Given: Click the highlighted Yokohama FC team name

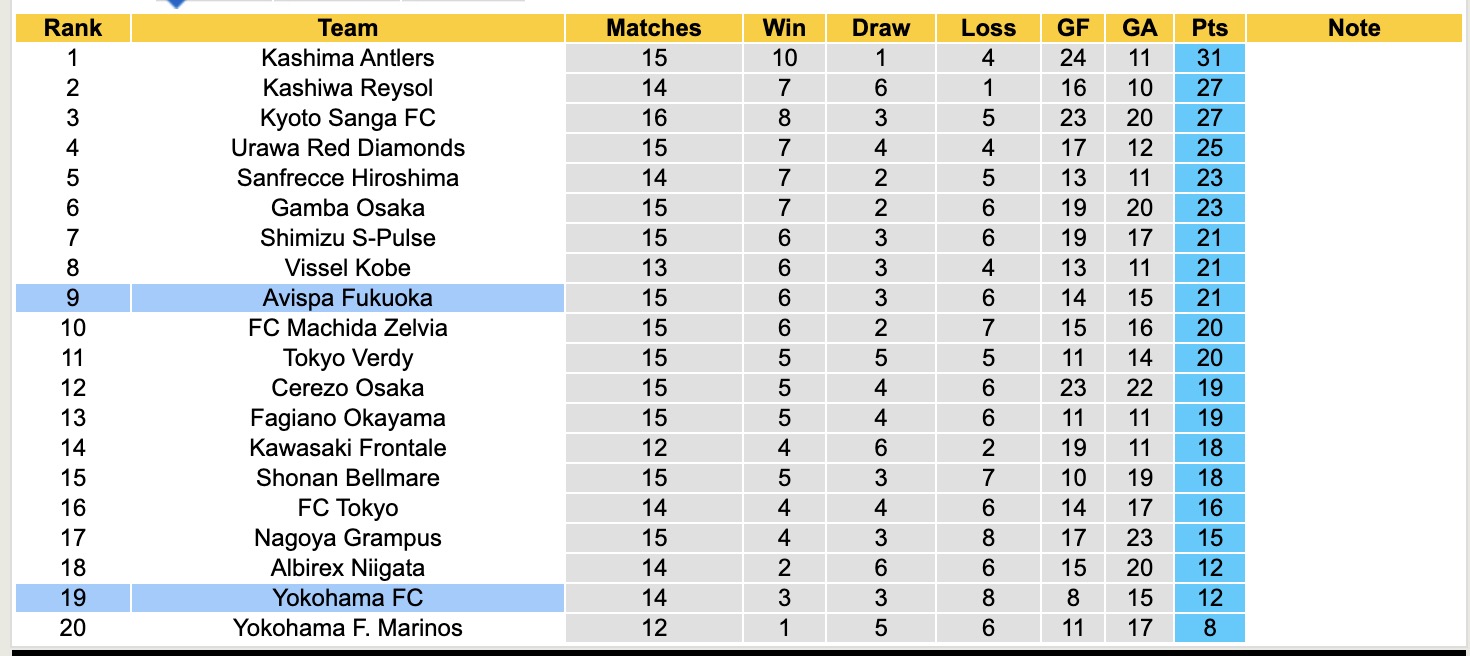Looking at the screenshot, I should (x=347, y=598).
